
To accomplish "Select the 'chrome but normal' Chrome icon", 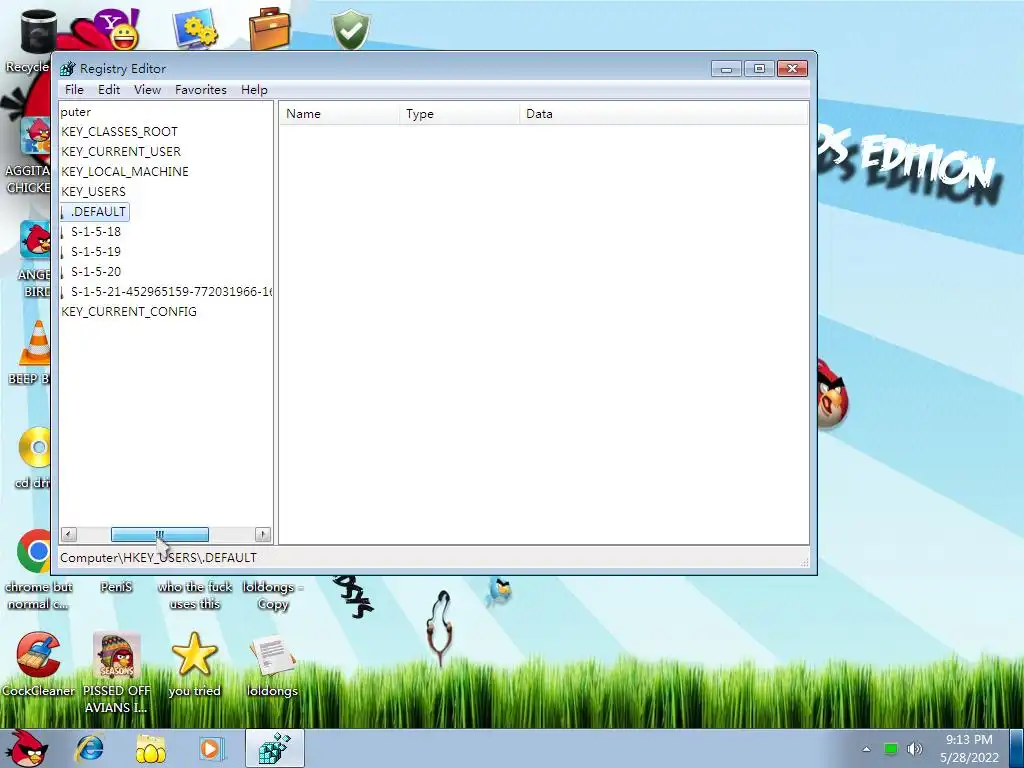I will tap(36, 568).
